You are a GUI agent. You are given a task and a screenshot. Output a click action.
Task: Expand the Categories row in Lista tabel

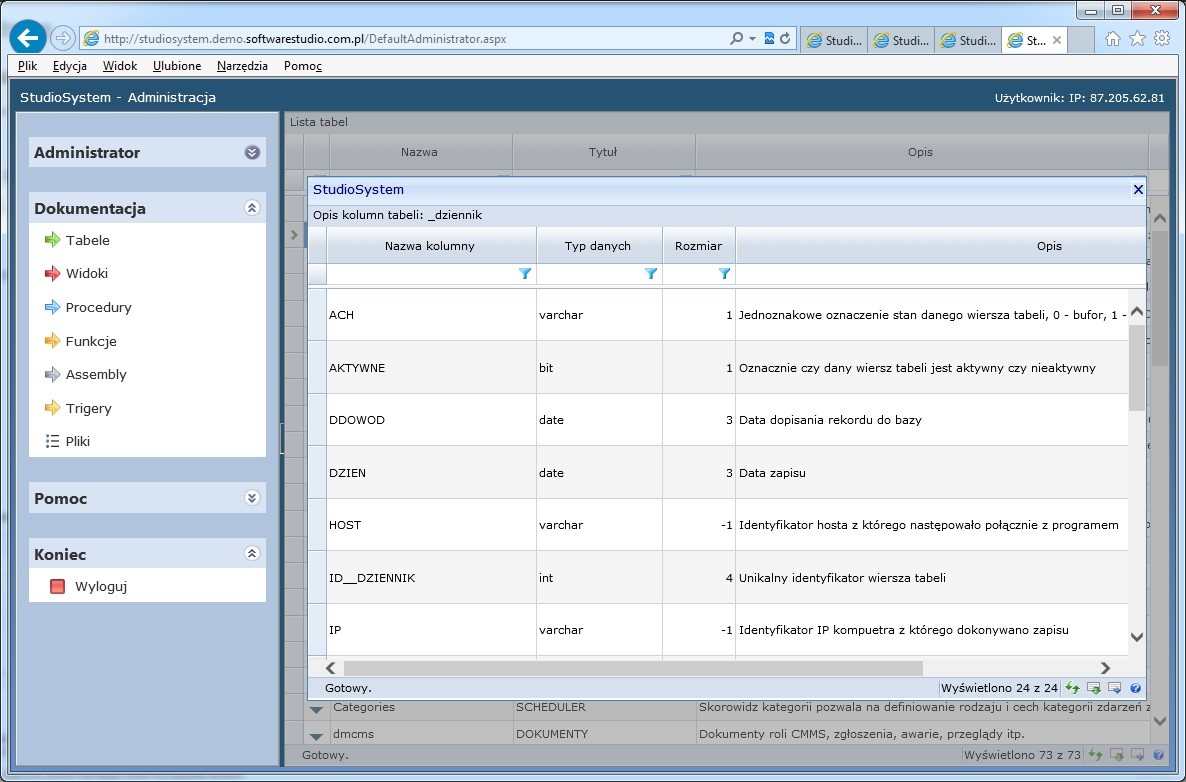(316, 709)
